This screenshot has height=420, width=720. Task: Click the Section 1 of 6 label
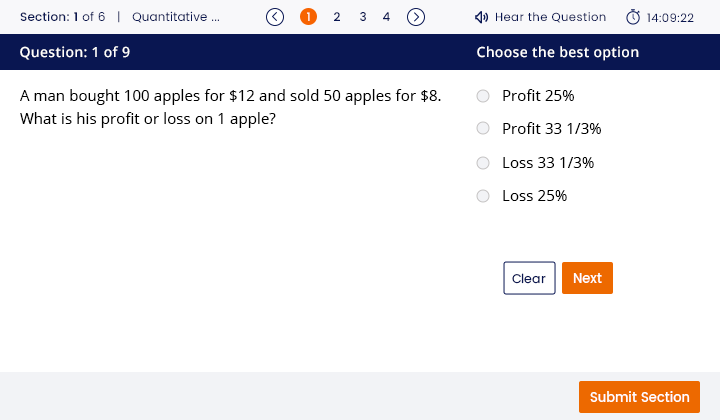click(62, 17)
